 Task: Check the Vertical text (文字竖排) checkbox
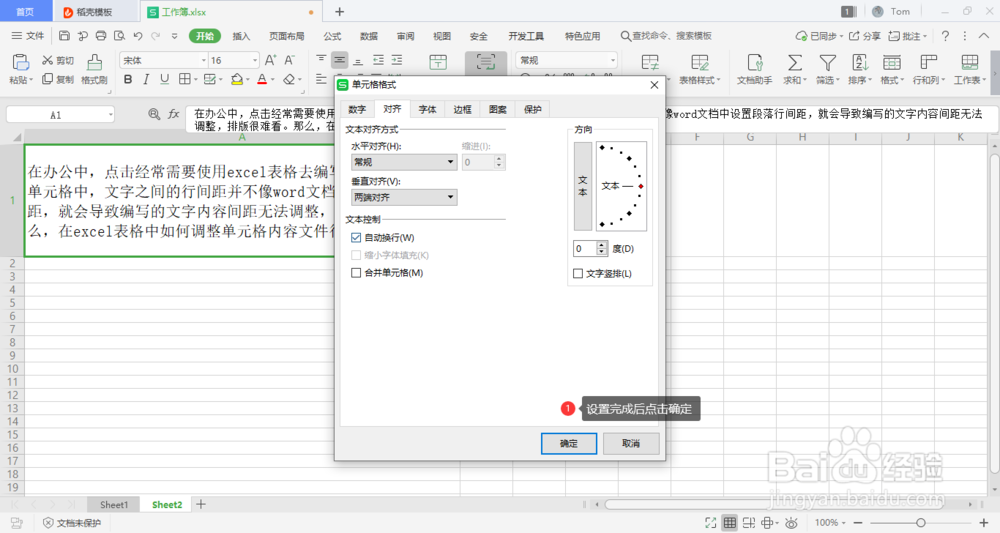(x=578, y=274)
